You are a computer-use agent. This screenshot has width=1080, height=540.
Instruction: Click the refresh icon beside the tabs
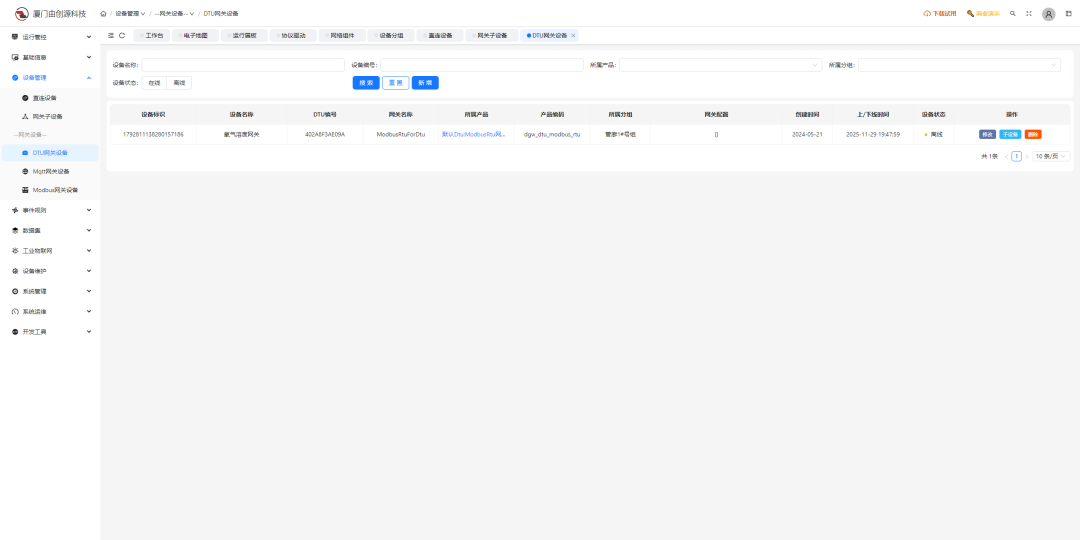click(x=122, y=35)
